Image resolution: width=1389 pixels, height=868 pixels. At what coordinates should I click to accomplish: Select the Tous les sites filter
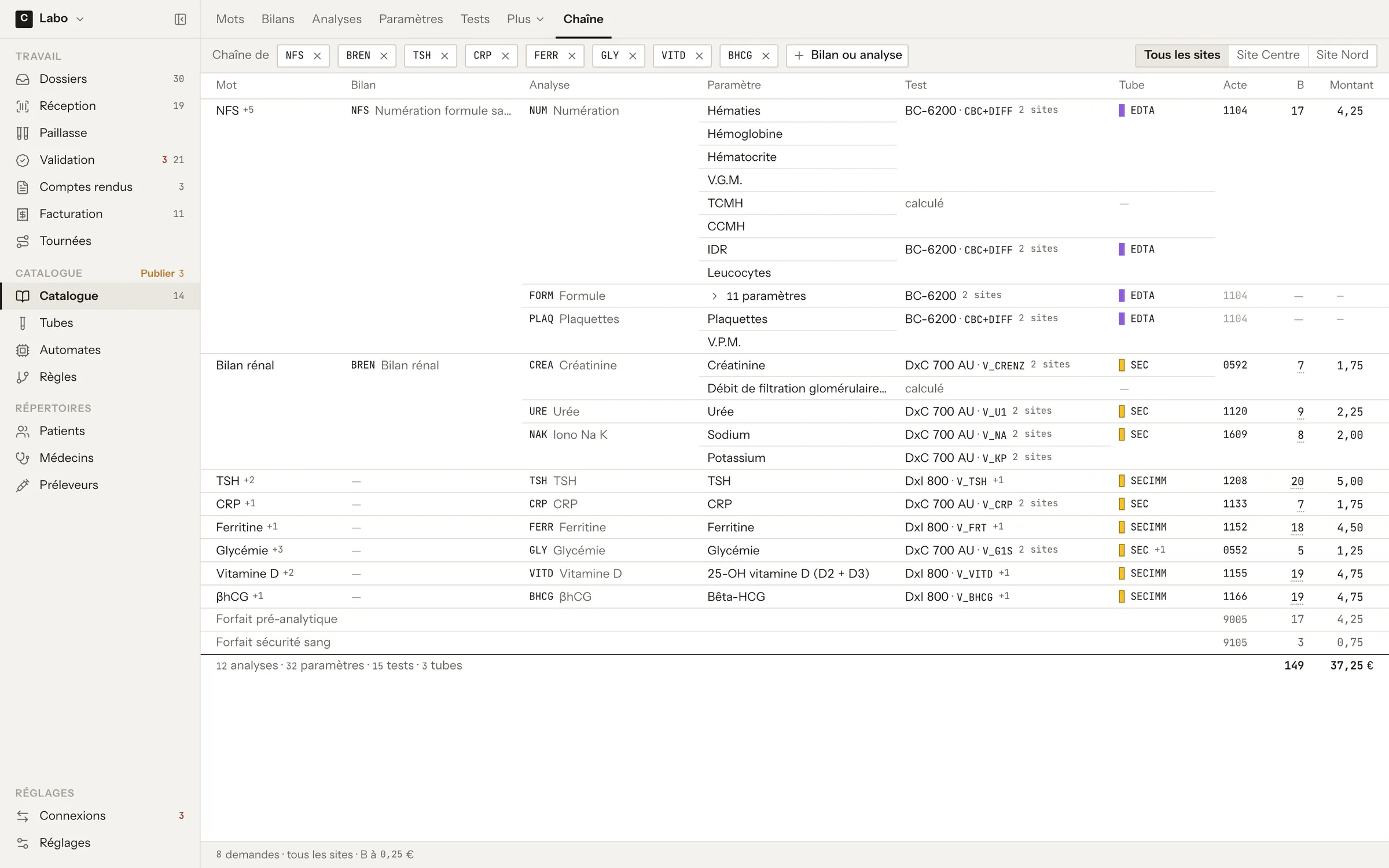[1182, 55]
